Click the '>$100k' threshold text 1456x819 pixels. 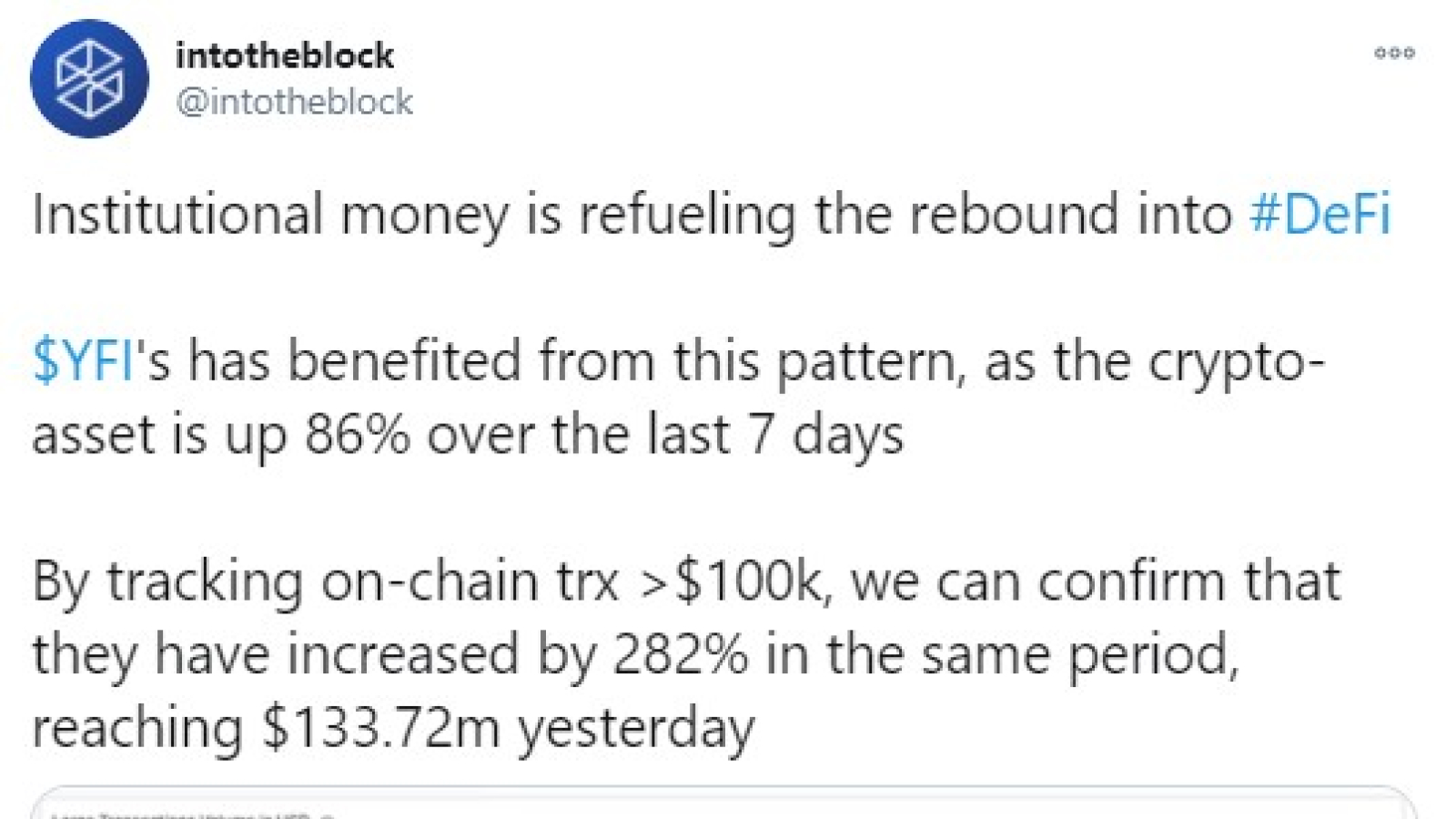(735, 581)
